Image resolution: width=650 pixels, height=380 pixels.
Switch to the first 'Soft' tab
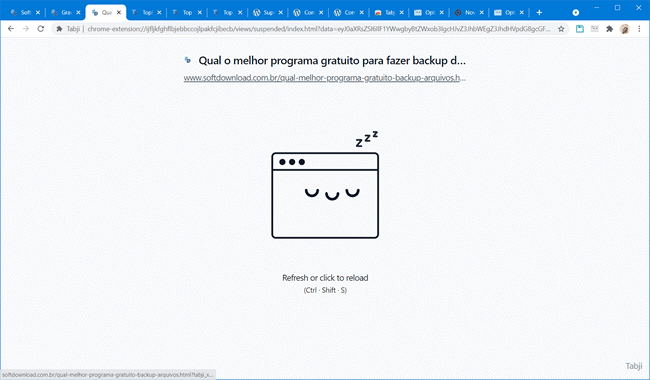tap(22, 12)
